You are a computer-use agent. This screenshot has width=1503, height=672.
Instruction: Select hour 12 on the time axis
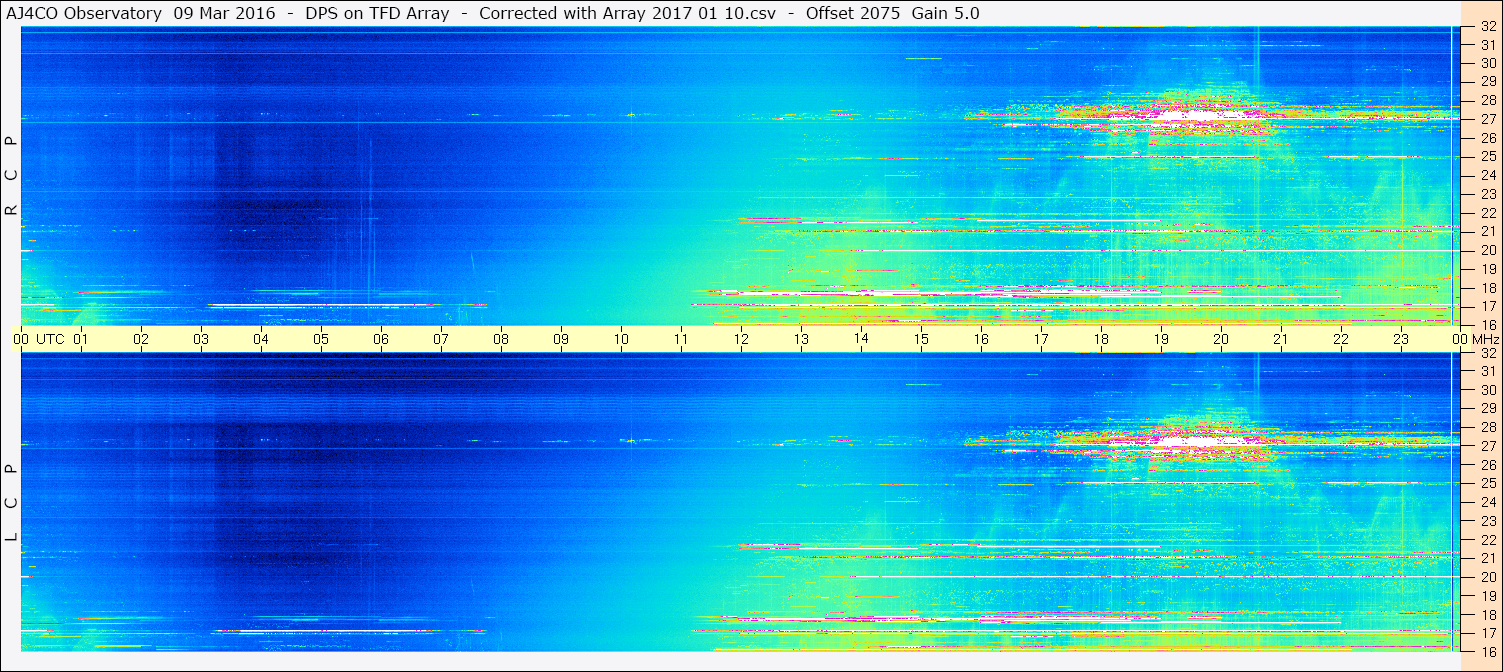coord(741,339)
